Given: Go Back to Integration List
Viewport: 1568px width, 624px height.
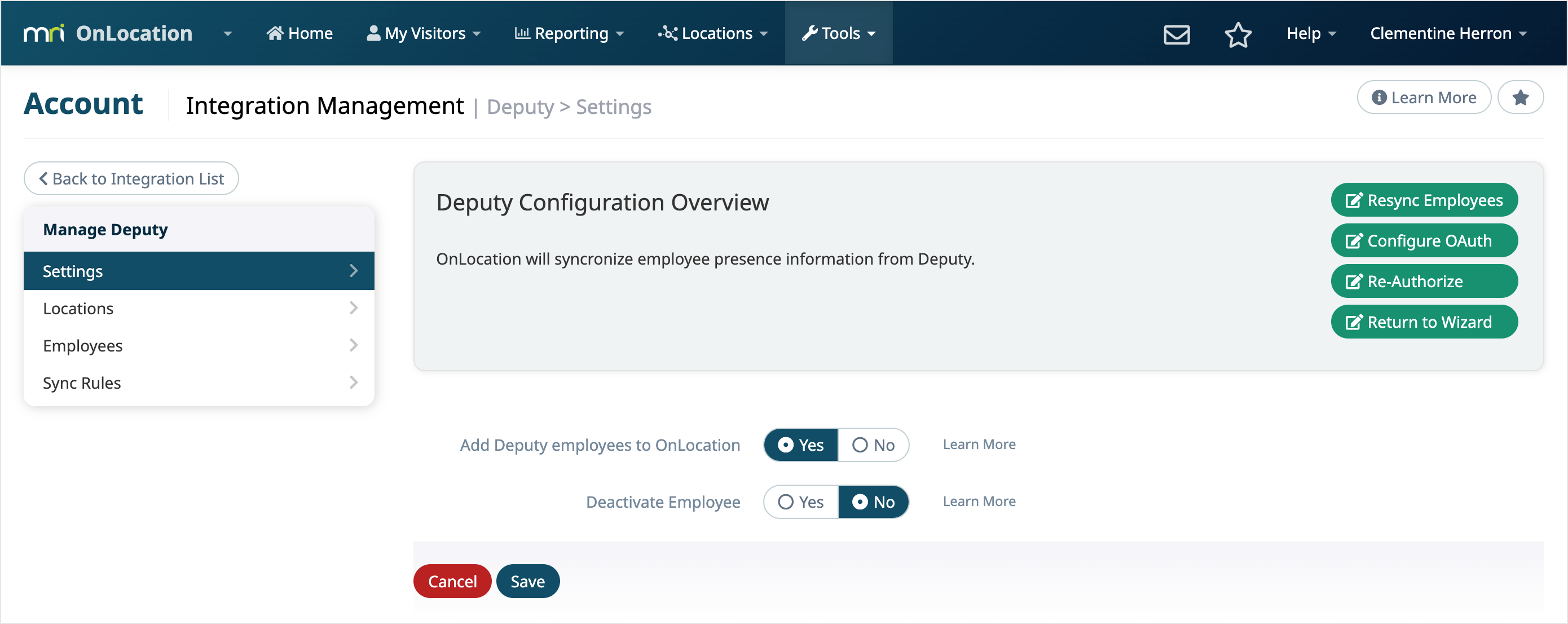Looking at the screenshot, I should (131, 178).
